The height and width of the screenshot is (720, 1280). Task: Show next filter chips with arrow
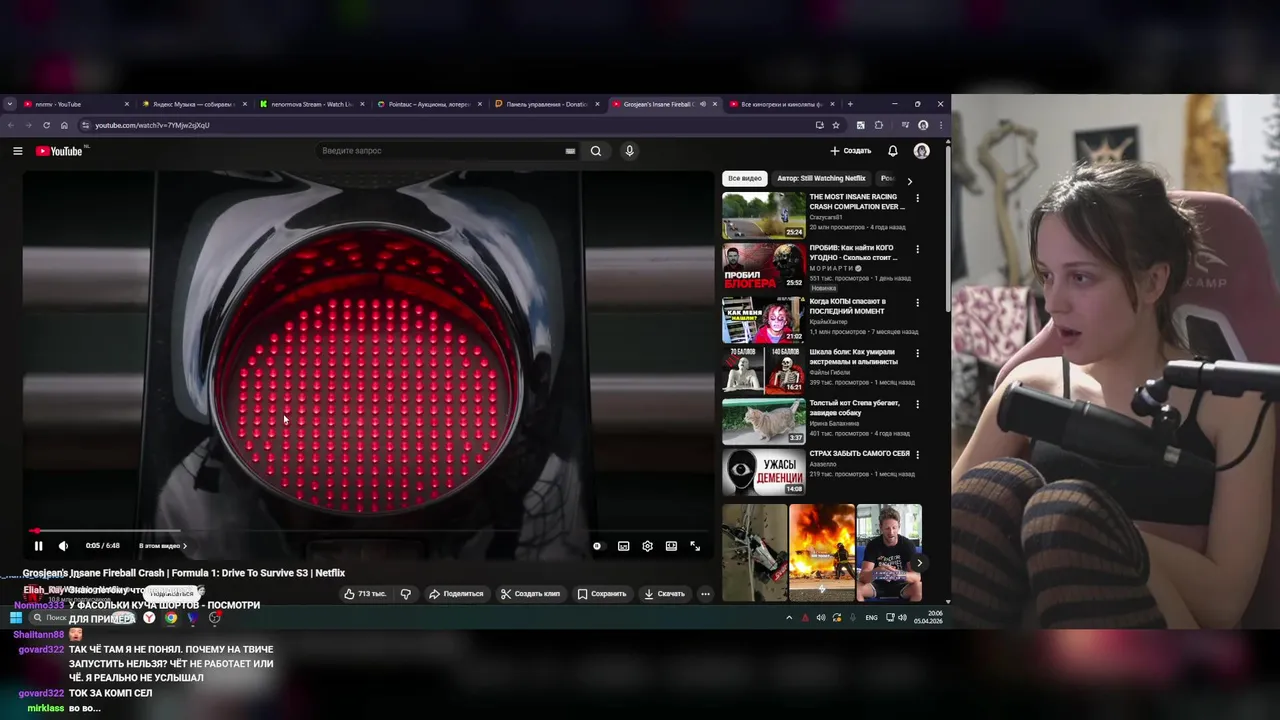[x=909, y=180]
